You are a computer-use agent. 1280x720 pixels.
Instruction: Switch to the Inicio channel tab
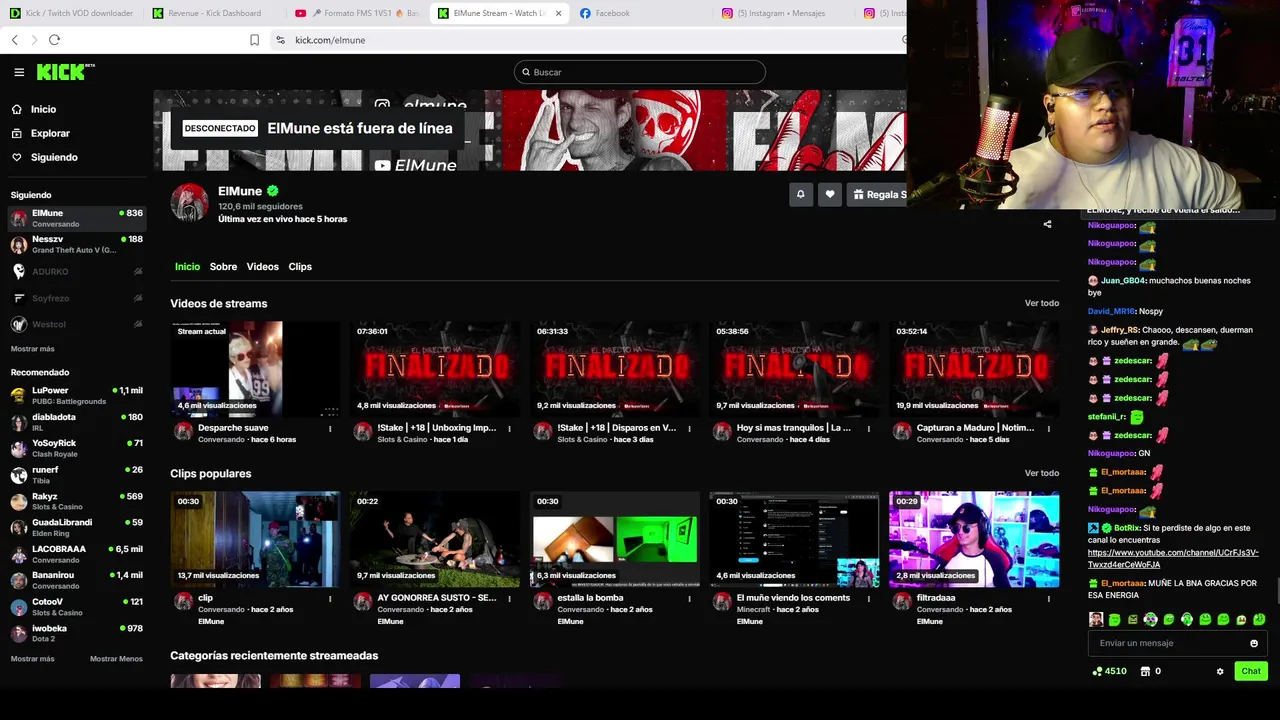(187, 267)
